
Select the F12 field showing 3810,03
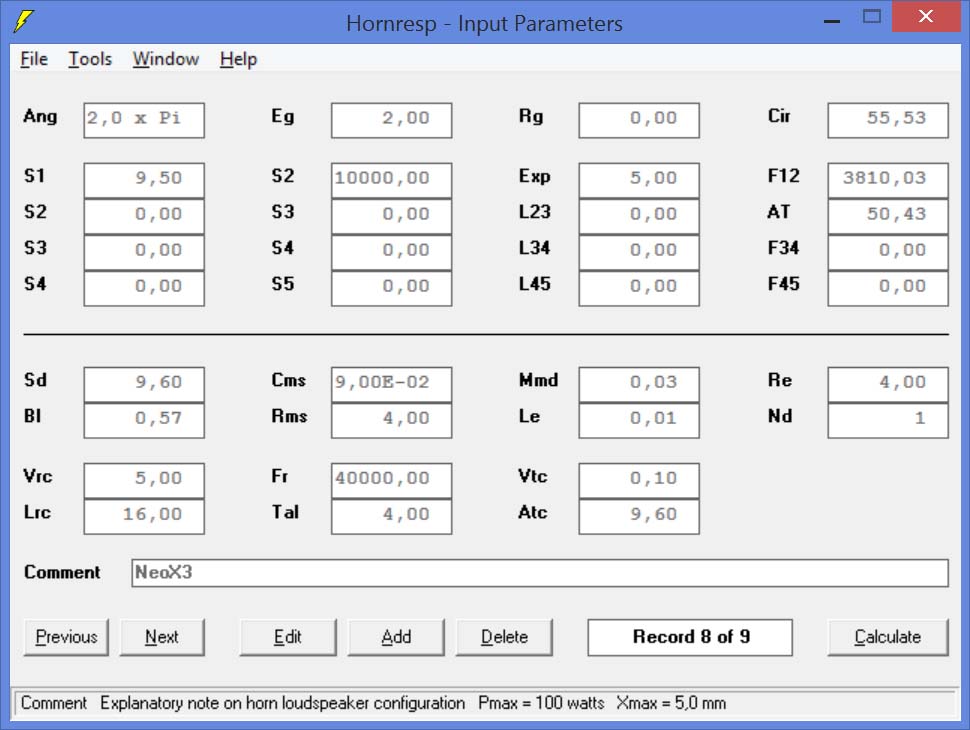click(x=888, y=180)
